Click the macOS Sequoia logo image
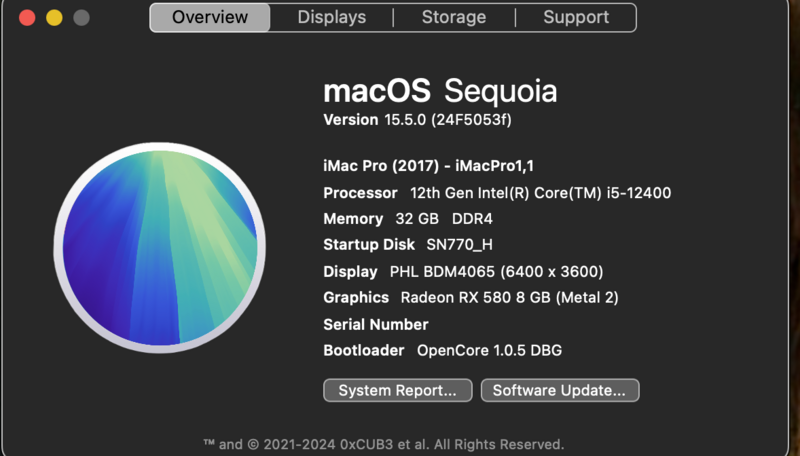 (160, 248)
